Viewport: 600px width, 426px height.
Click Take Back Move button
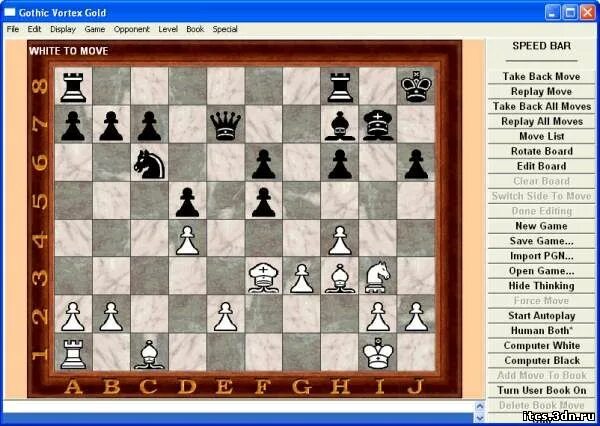(541, 77)
